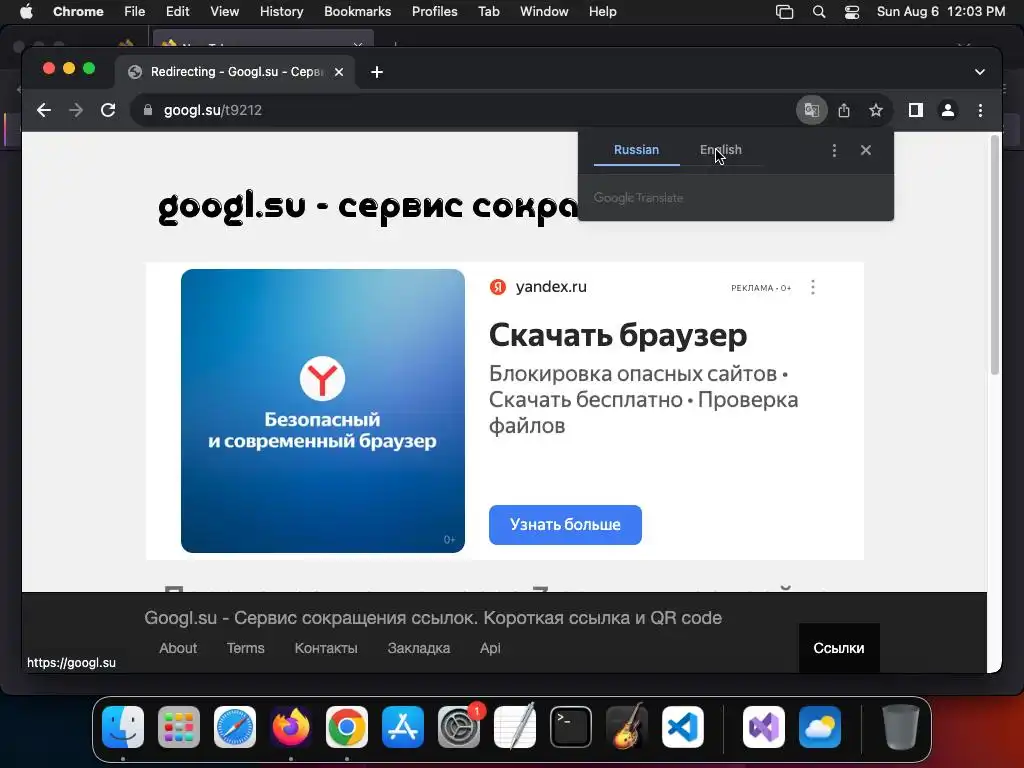
Task: Select the Russian language tab
Action: pos(636,150)
